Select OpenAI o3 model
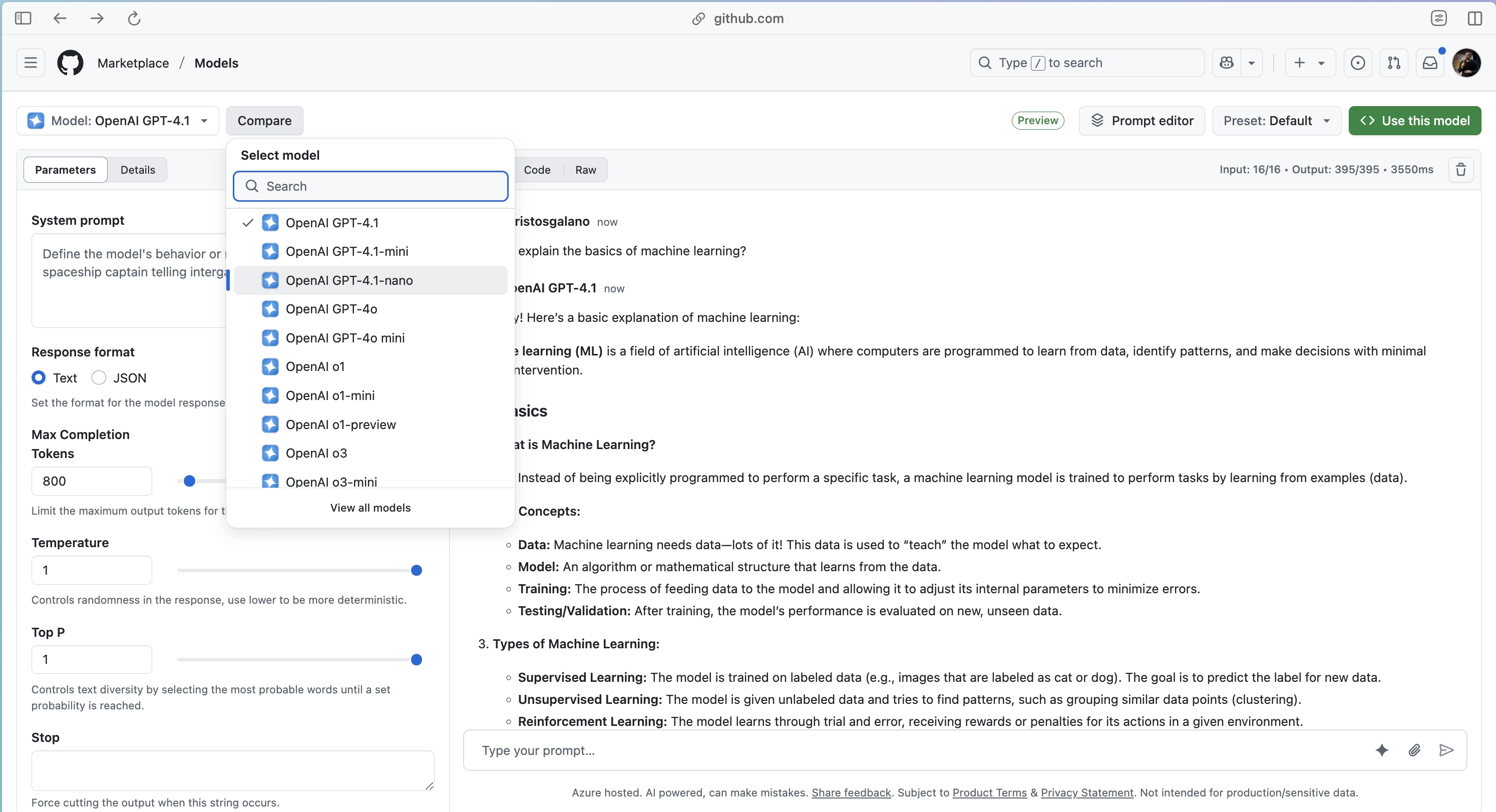 click(x=370, y=453)
